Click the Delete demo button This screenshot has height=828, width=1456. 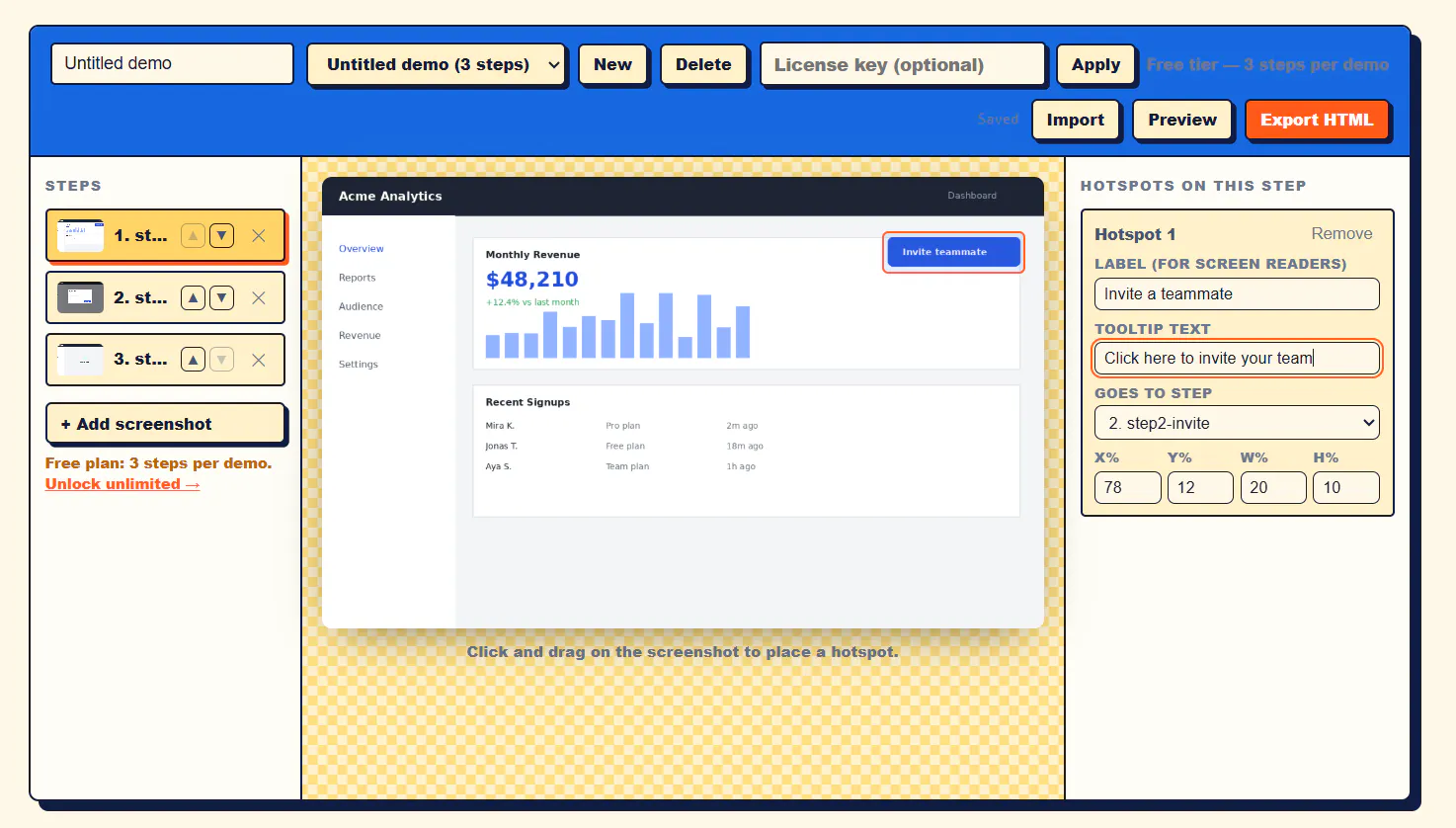(703, 64)
